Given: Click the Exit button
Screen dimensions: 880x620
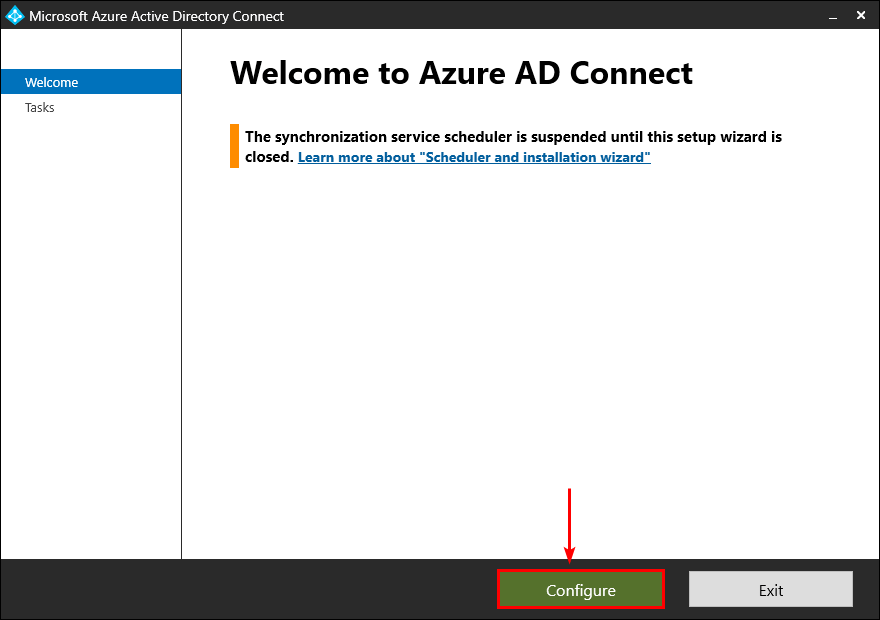Looking at the screenshot, I should click(x=771, y=590).
